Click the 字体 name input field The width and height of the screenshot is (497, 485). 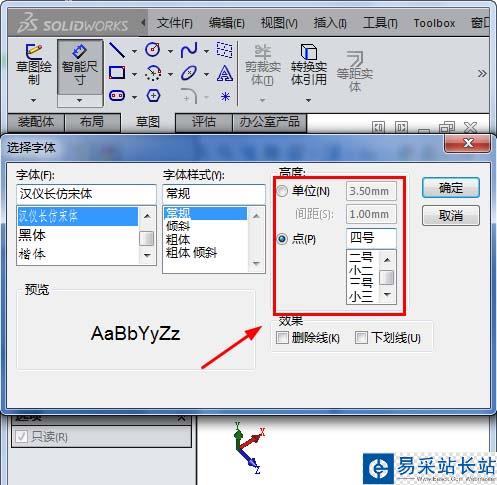tap(86, 194)
